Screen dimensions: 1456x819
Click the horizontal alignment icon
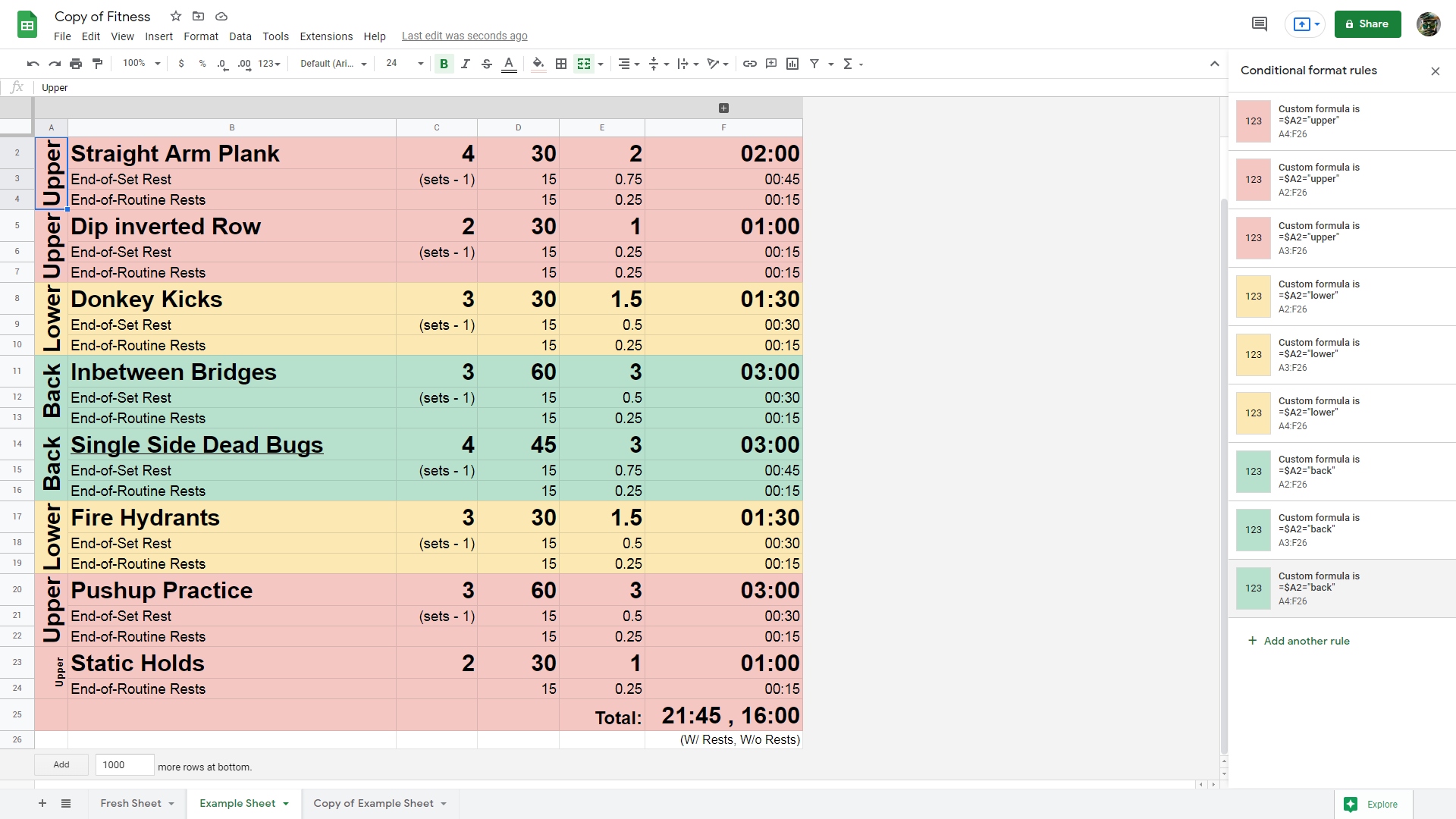pyautogui.click(x=622, y=64)
